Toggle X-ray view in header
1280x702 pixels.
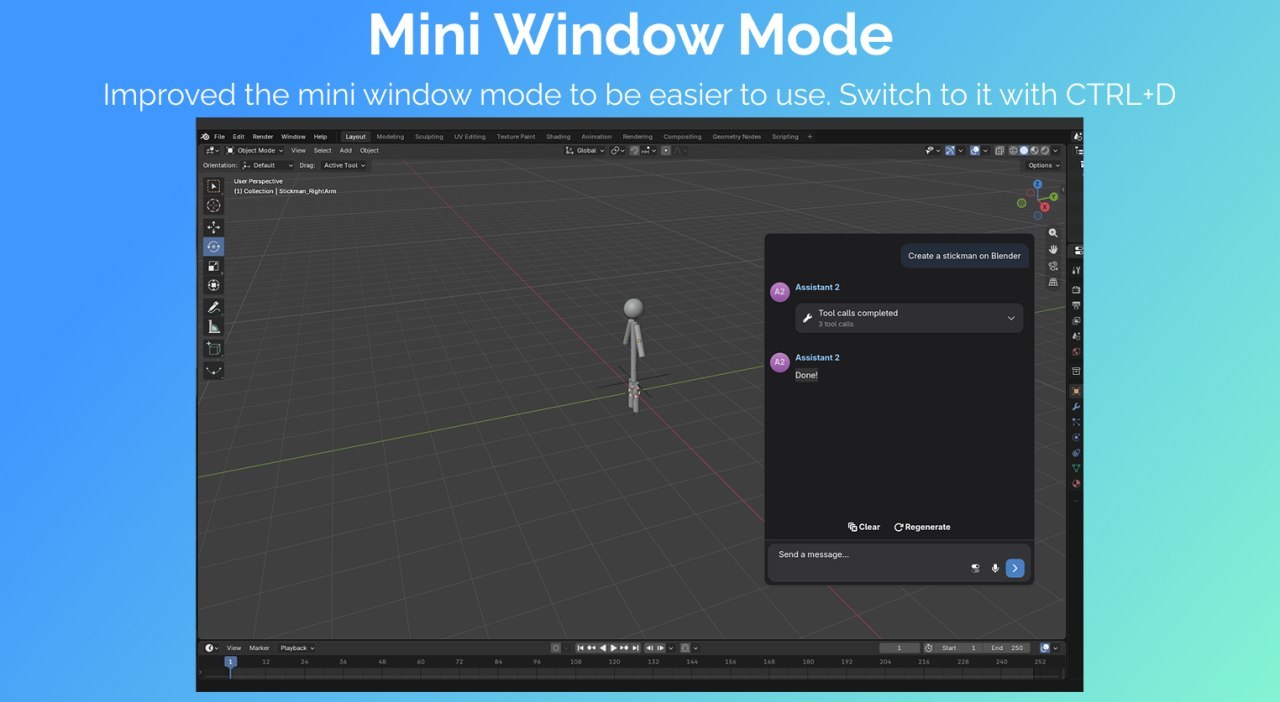pos(999,150)
